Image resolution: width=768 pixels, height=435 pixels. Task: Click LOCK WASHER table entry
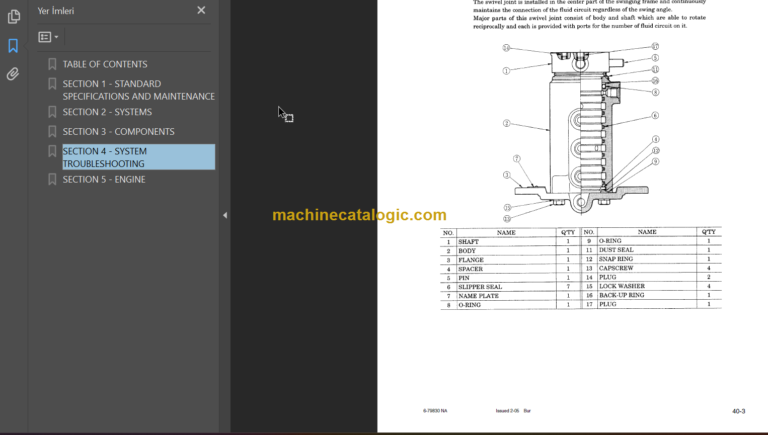[x=622, y=286]
